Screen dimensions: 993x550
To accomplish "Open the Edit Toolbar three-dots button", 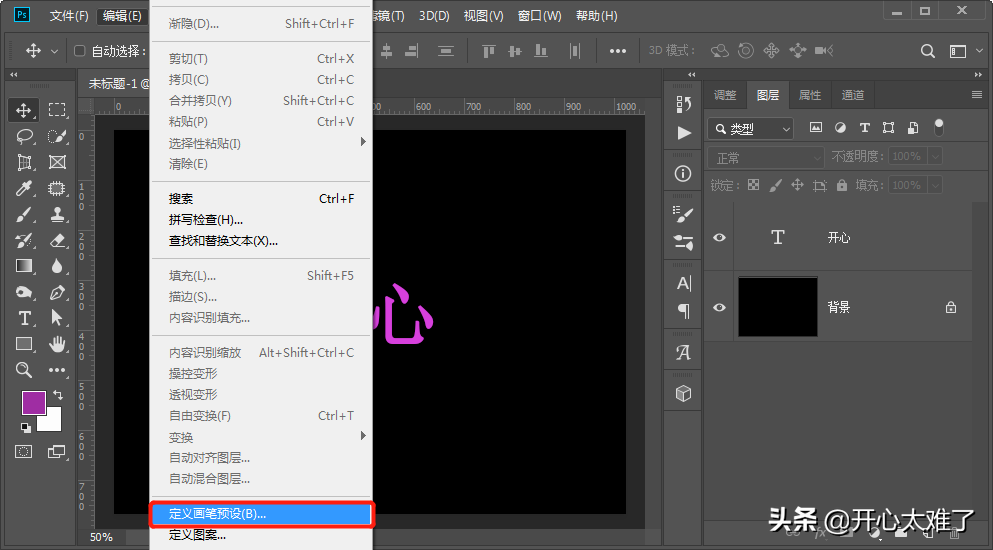I will (x=57, y=370).
